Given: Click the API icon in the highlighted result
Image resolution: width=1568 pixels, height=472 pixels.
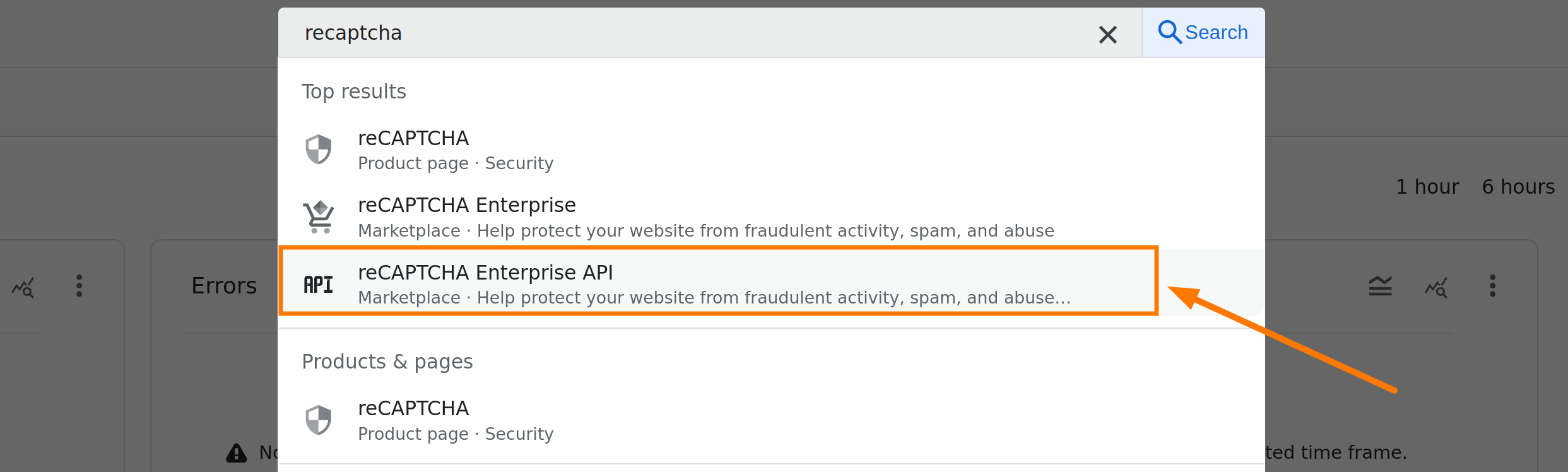Looking at the screenshot, I should click(319, 285).
